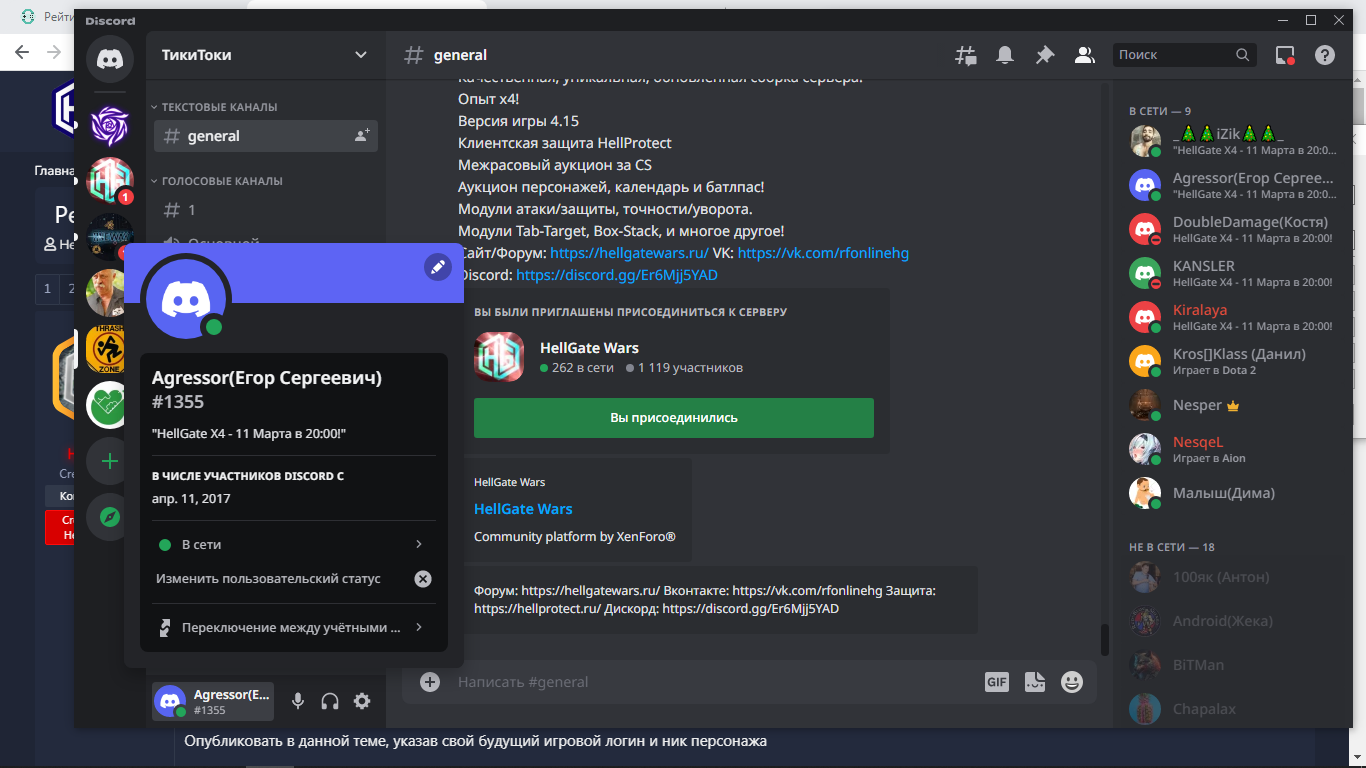1366x768 pixels.
Task: Open offline member BiTMan
Action: 1235,665
